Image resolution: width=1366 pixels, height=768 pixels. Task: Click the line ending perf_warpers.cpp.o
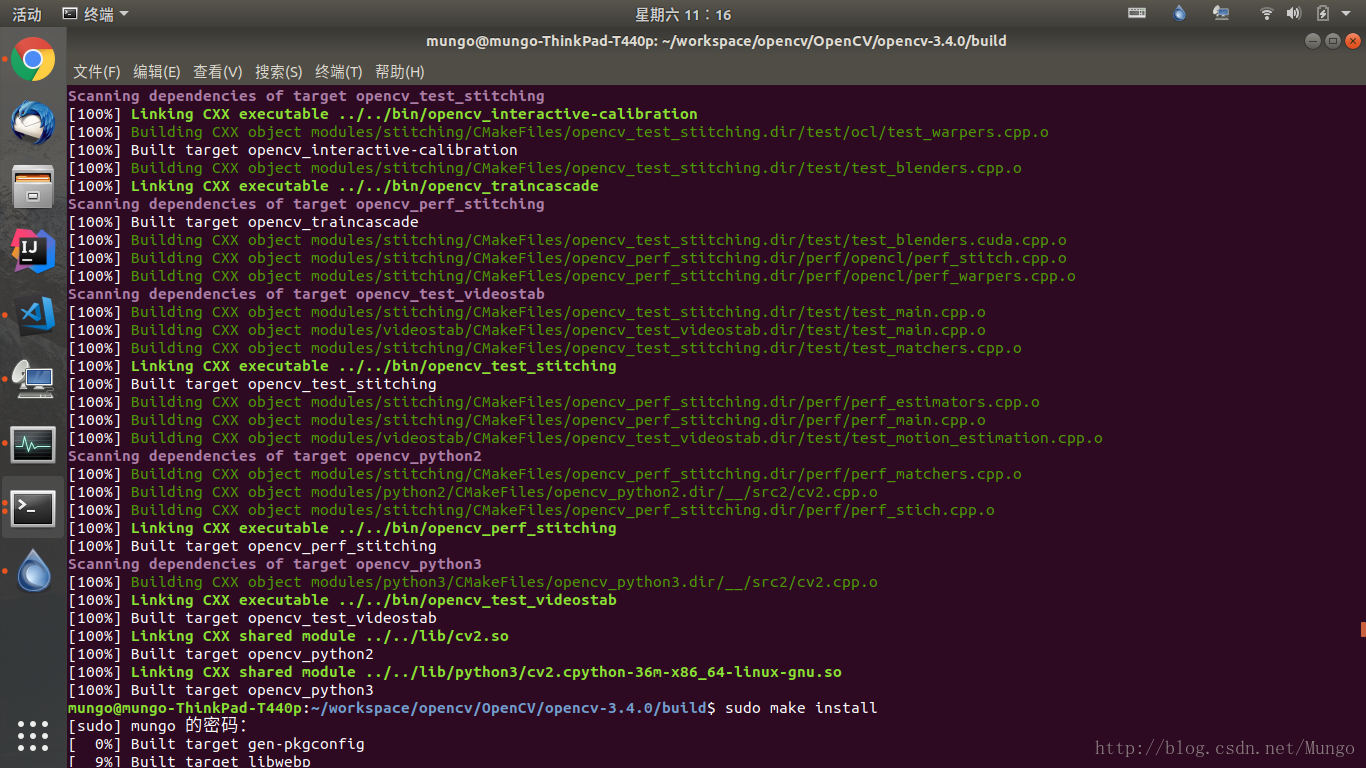(x=572, y=276)
